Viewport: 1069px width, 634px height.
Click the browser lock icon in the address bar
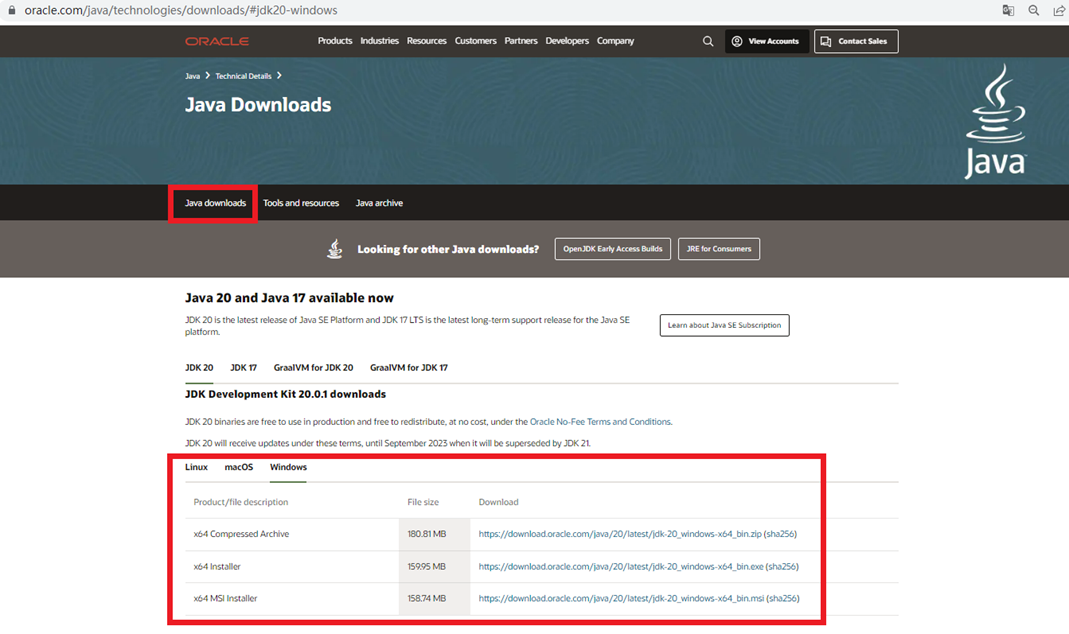11,10
